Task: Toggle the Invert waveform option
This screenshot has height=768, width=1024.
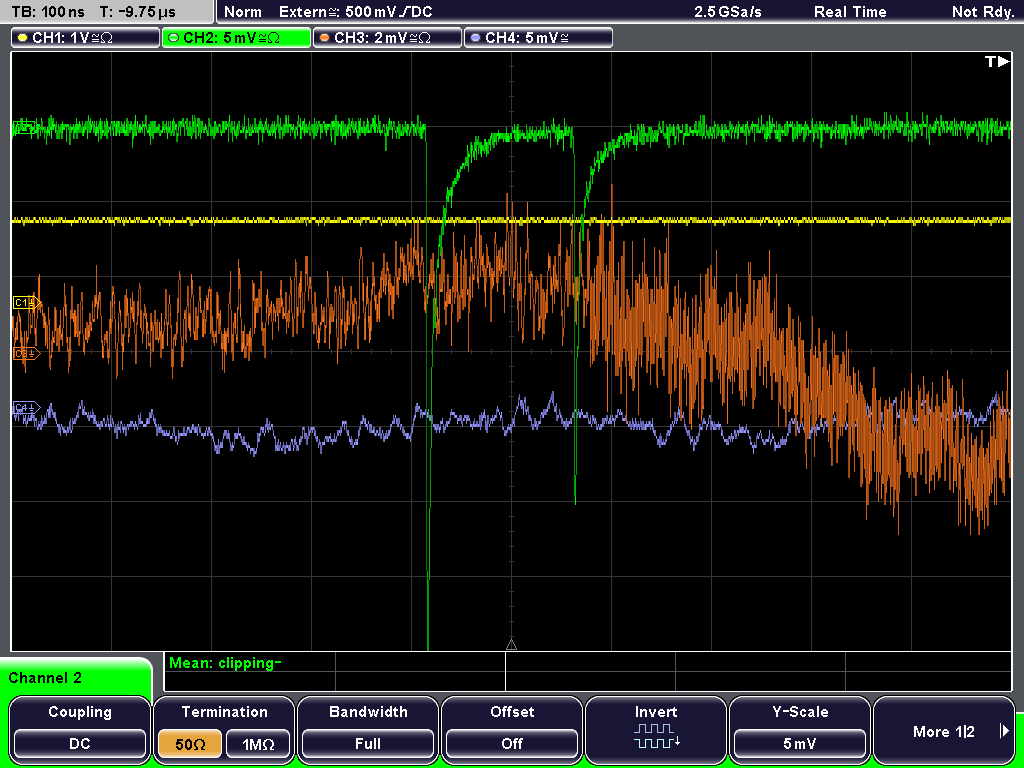Action: [656, 729]
